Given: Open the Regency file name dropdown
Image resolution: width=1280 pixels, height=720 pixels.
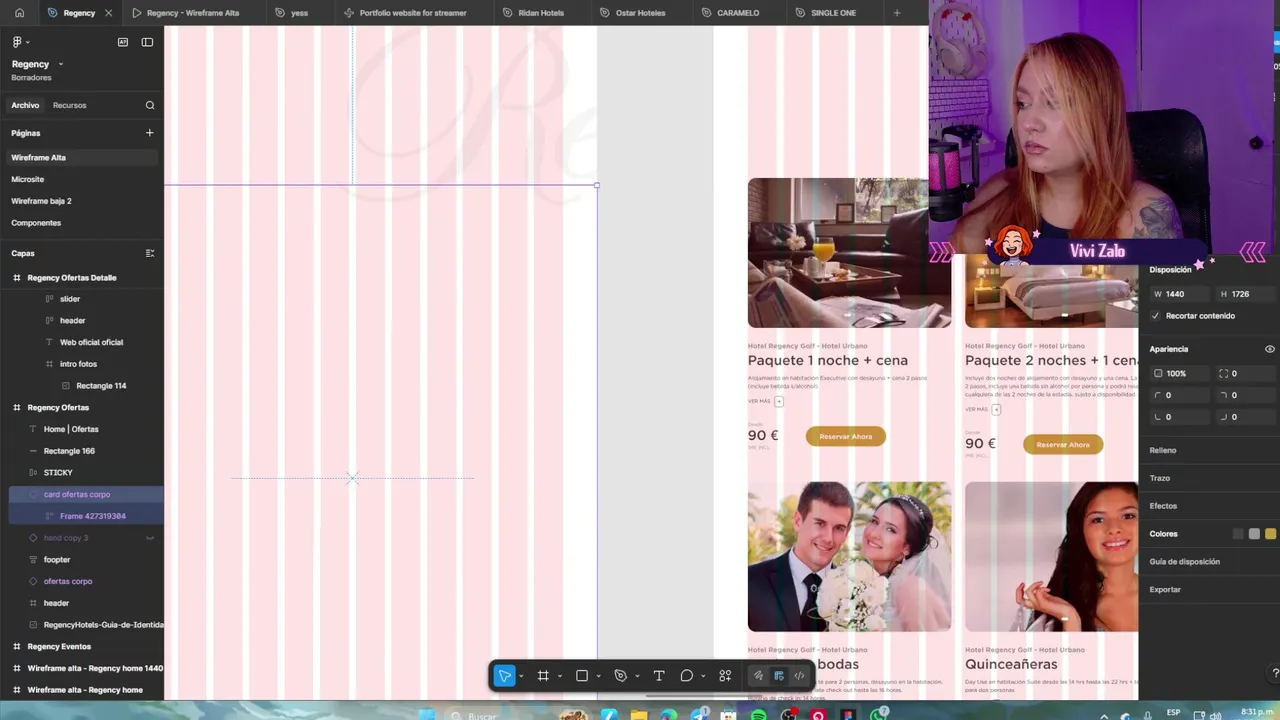Looking at the screenshot, I should click(x=61, y=64).
